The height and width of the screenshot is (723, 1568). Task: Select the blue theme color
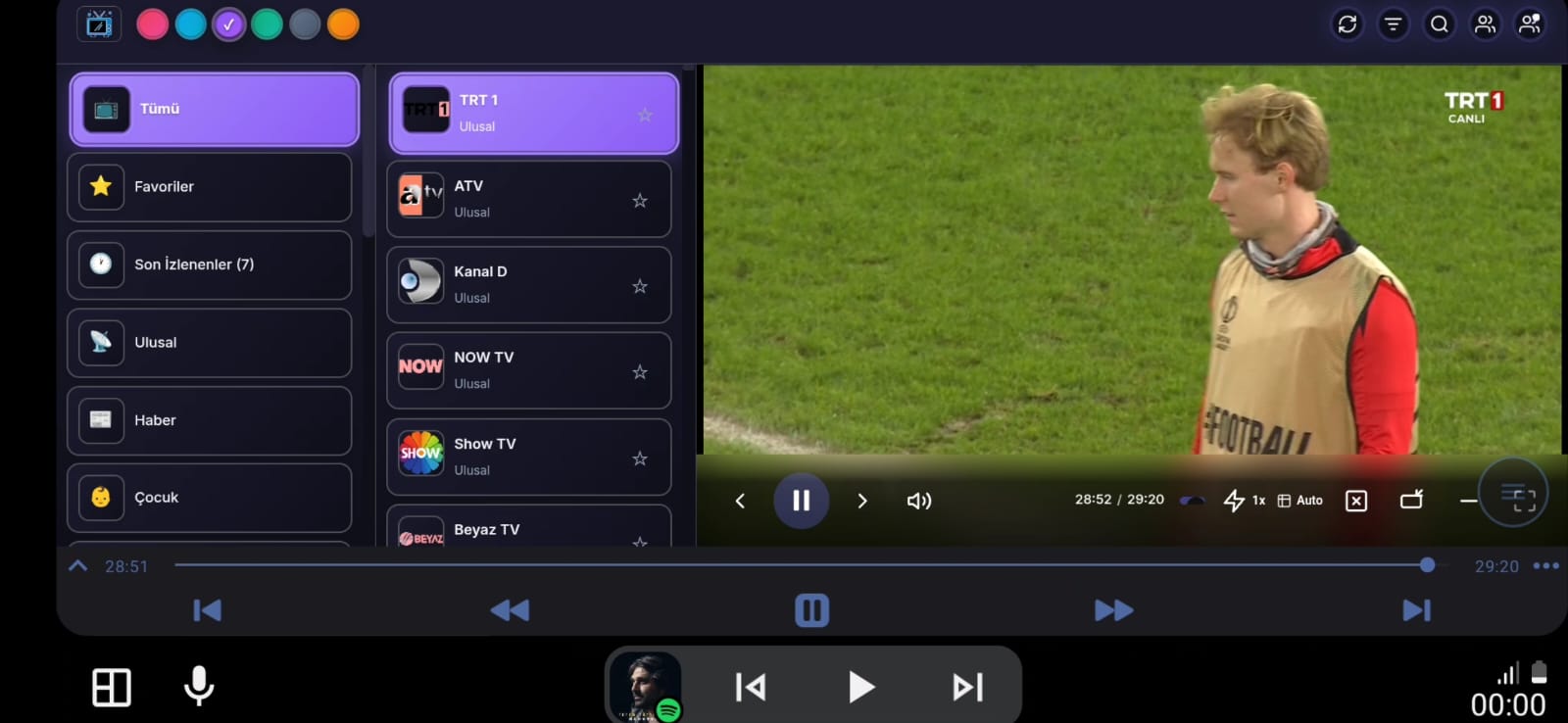[x=190, y=24]
